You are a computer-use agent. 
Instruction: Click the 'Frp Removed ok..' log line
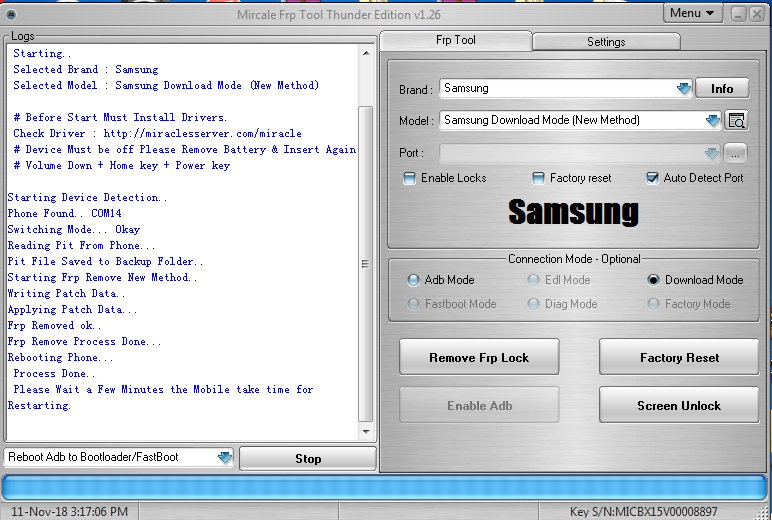(x=54, y=325)
